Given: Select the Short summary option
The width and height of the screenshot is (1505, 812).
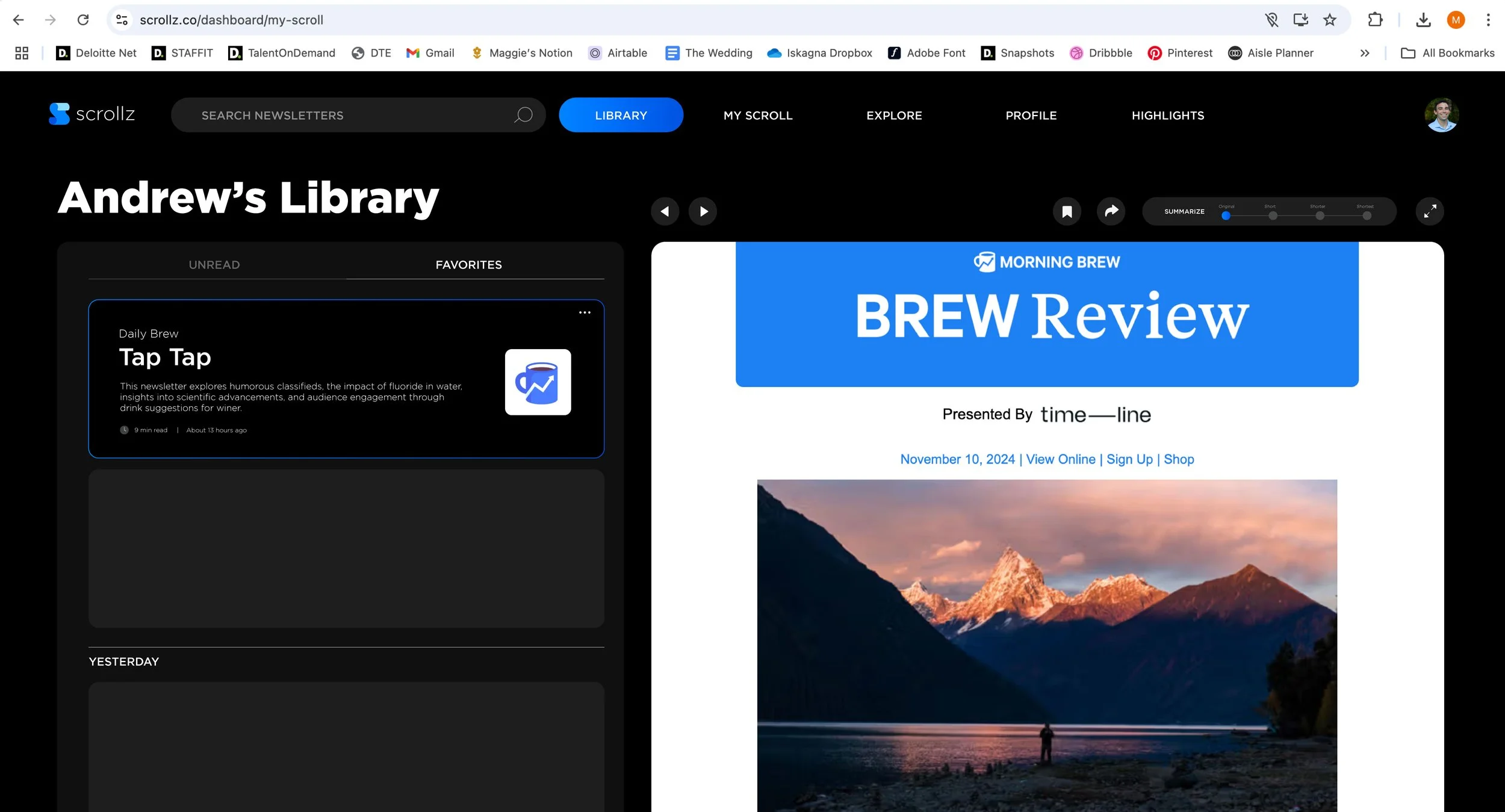Looking at the screenshot, I should pos(1273,215).
